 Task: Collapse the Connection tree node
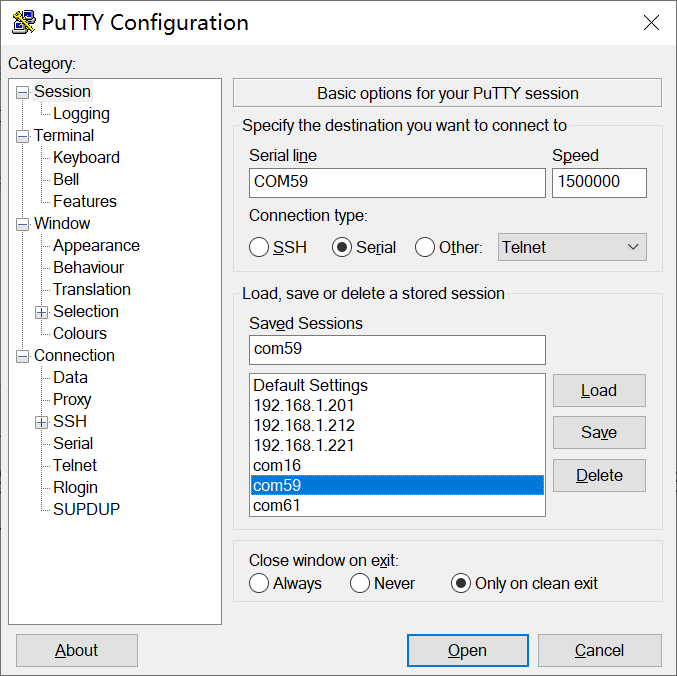click(22, 357)
